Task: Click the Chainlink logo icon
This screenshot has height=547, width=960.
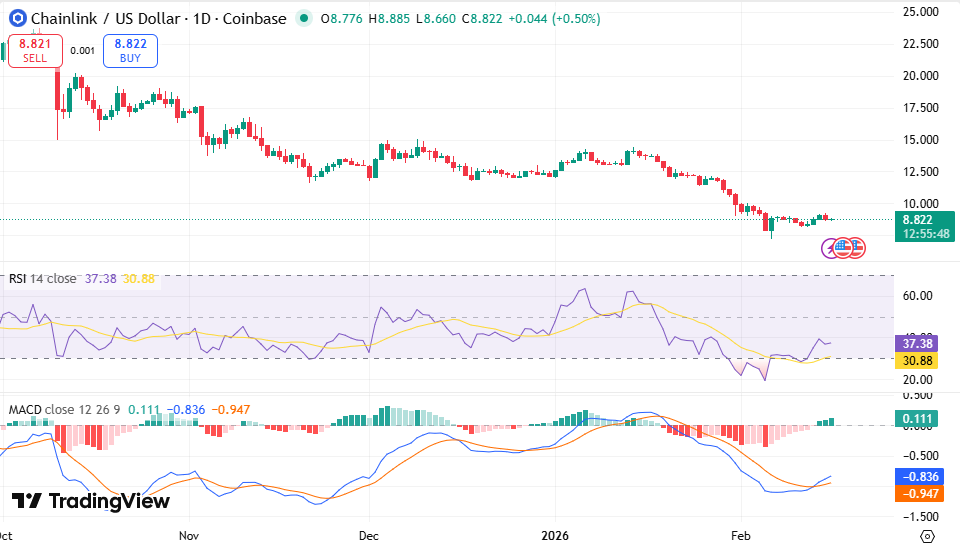Action: [x=17, y=18]
